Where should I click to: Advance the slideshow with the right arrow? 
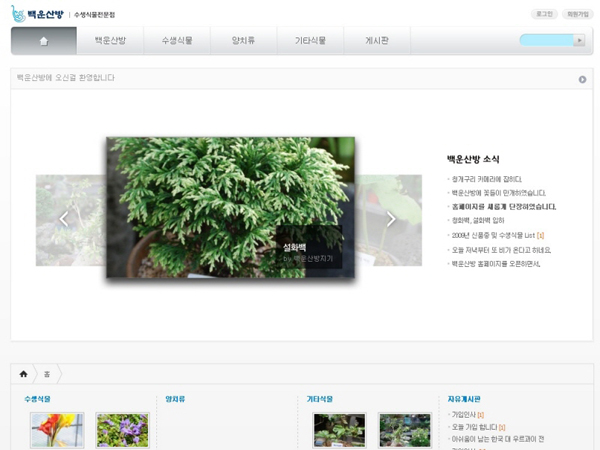click(391, 219)
